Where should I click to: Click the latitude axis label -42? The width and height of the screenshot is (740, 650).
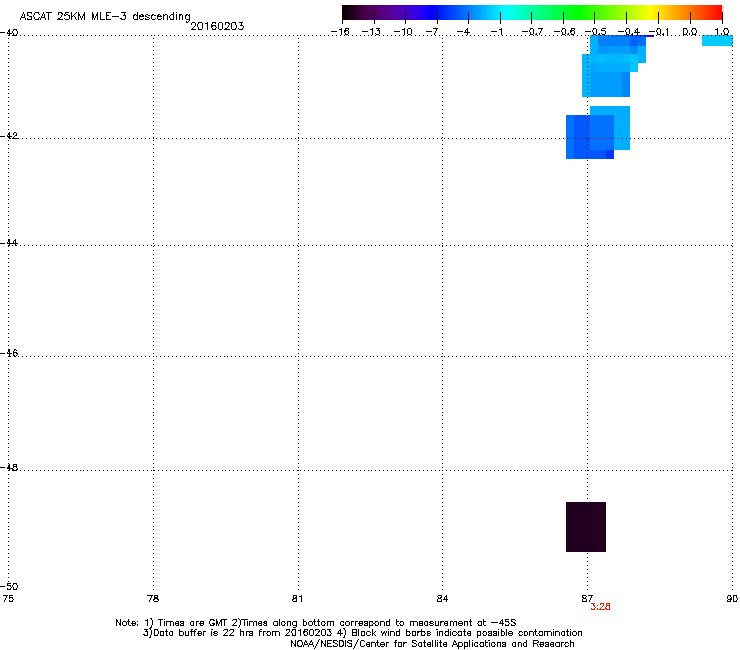pos(9,135)
